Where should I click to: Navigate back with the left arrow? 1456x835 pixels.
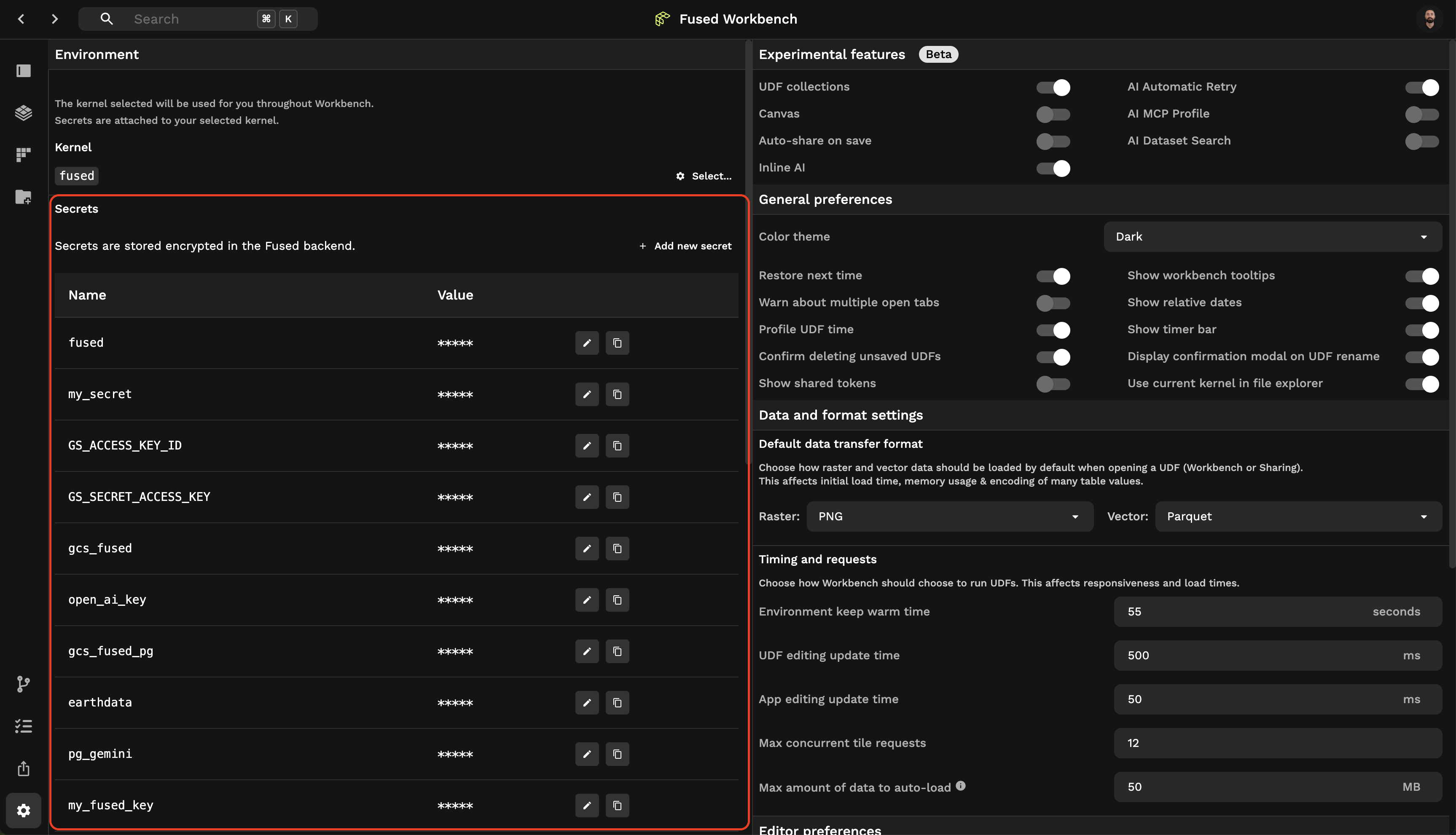click(x=21, y=19)
